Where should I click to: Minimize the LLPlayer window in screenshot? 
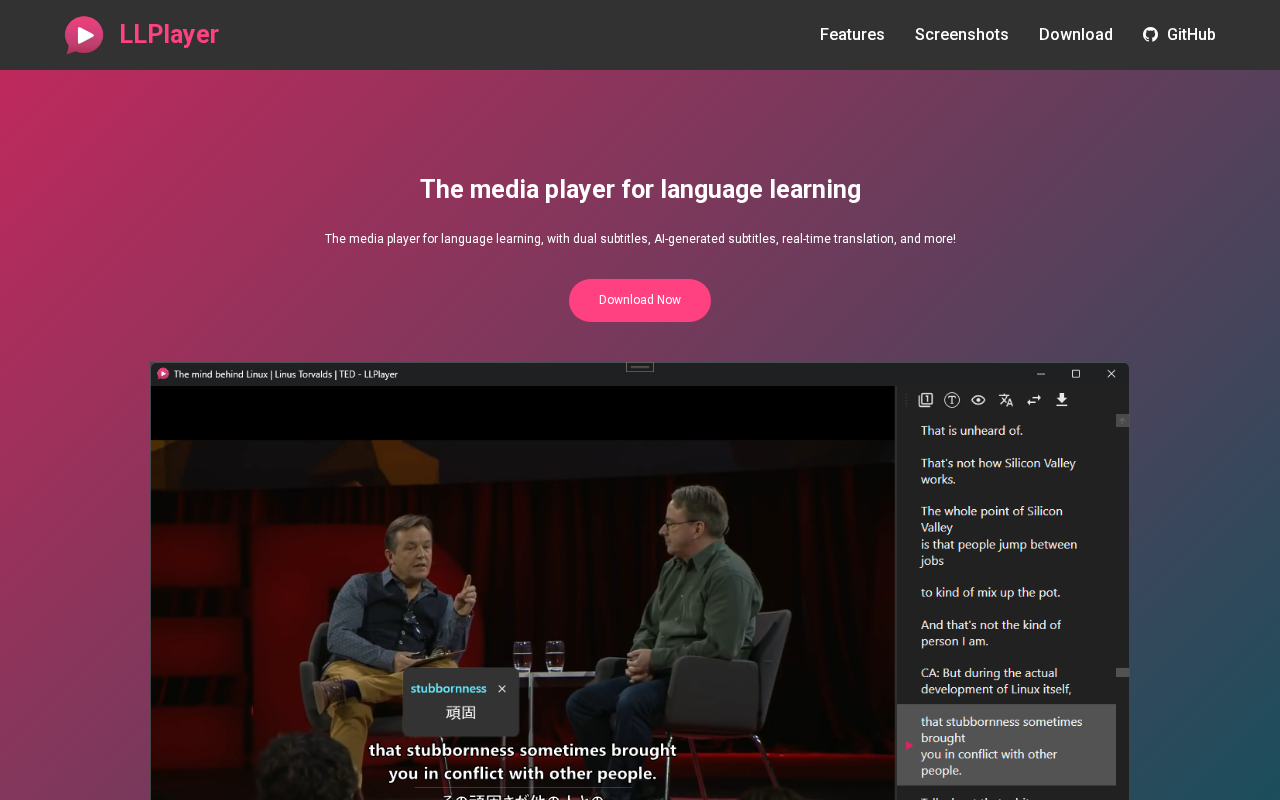click(1041, 374)
